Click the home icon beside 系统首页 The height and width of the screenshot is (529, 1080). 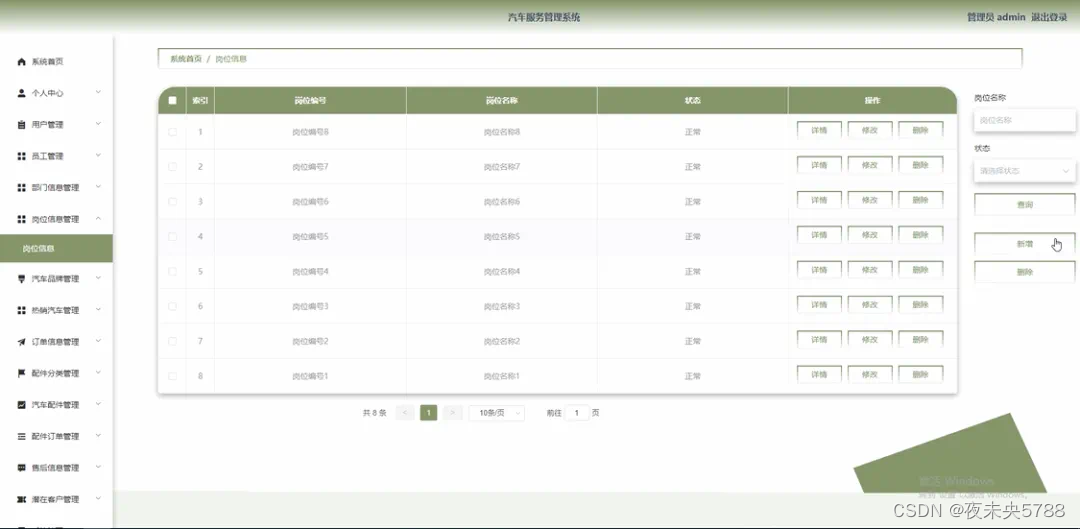click(x=21, y=62)
